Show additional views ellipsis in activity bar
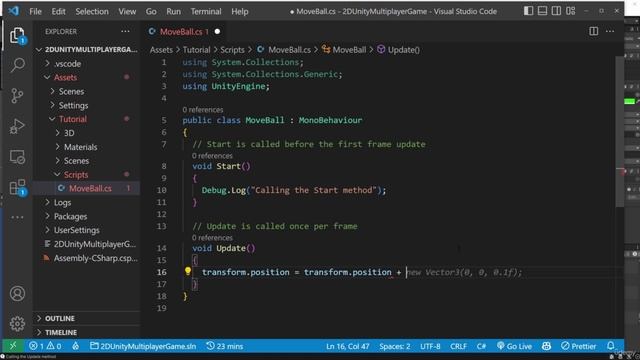 17,217
